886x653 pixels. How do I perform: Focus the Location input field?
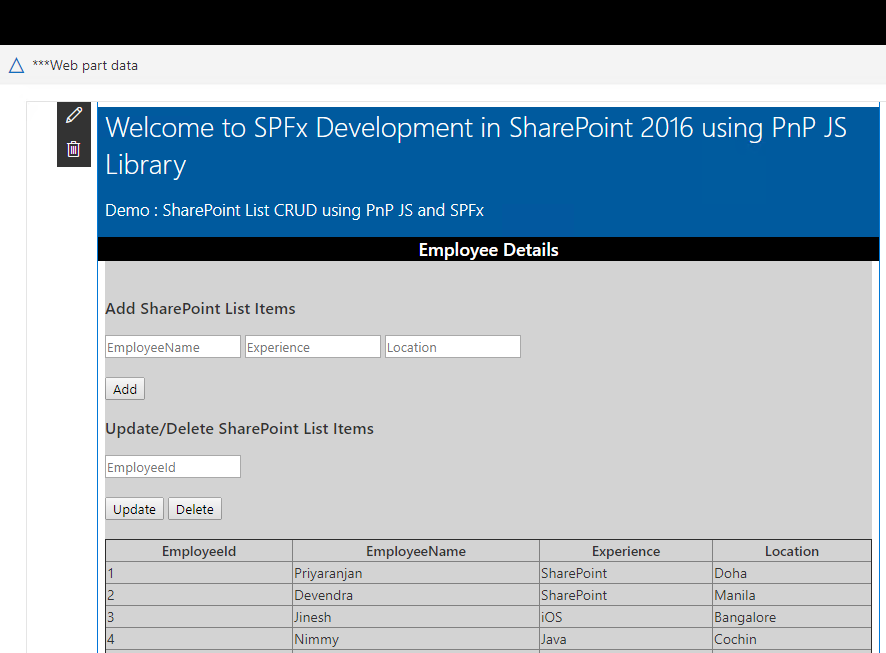(x=453, y=347)
